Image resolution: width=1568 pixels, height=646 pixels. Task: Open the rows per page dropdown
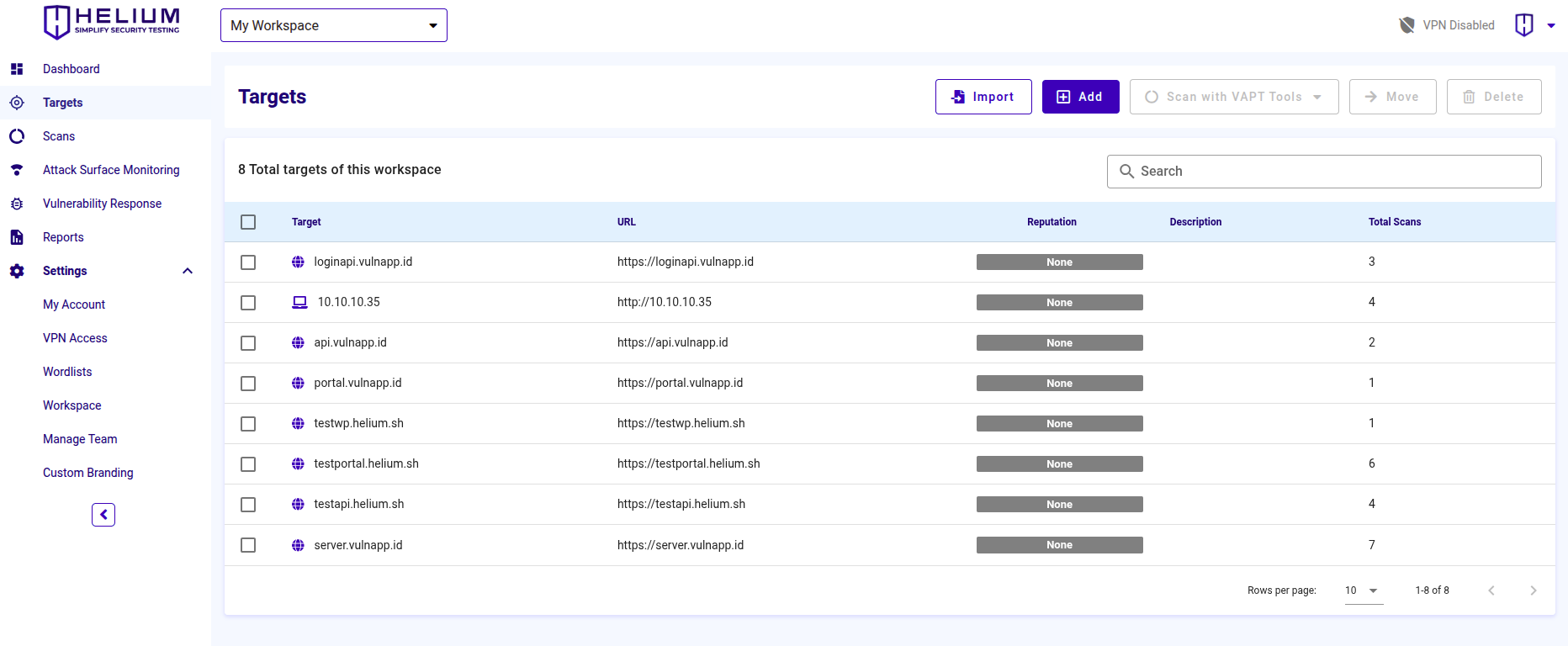(x=1362, y=590)
